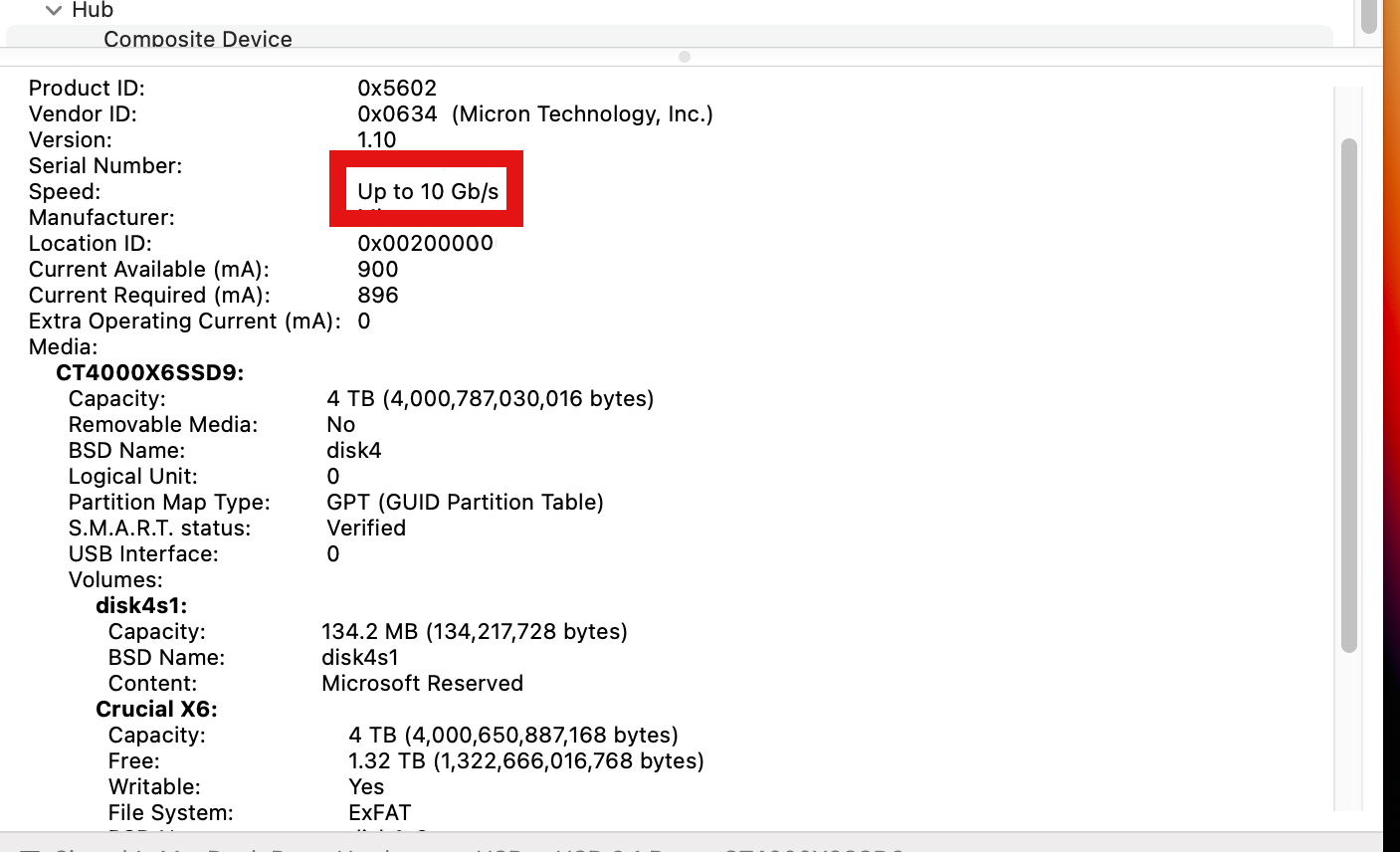This screenshot has height=852, width=1400.
Task: Select the Composite Device tree row
Action: pyautogui.click(x=669, y=38)
